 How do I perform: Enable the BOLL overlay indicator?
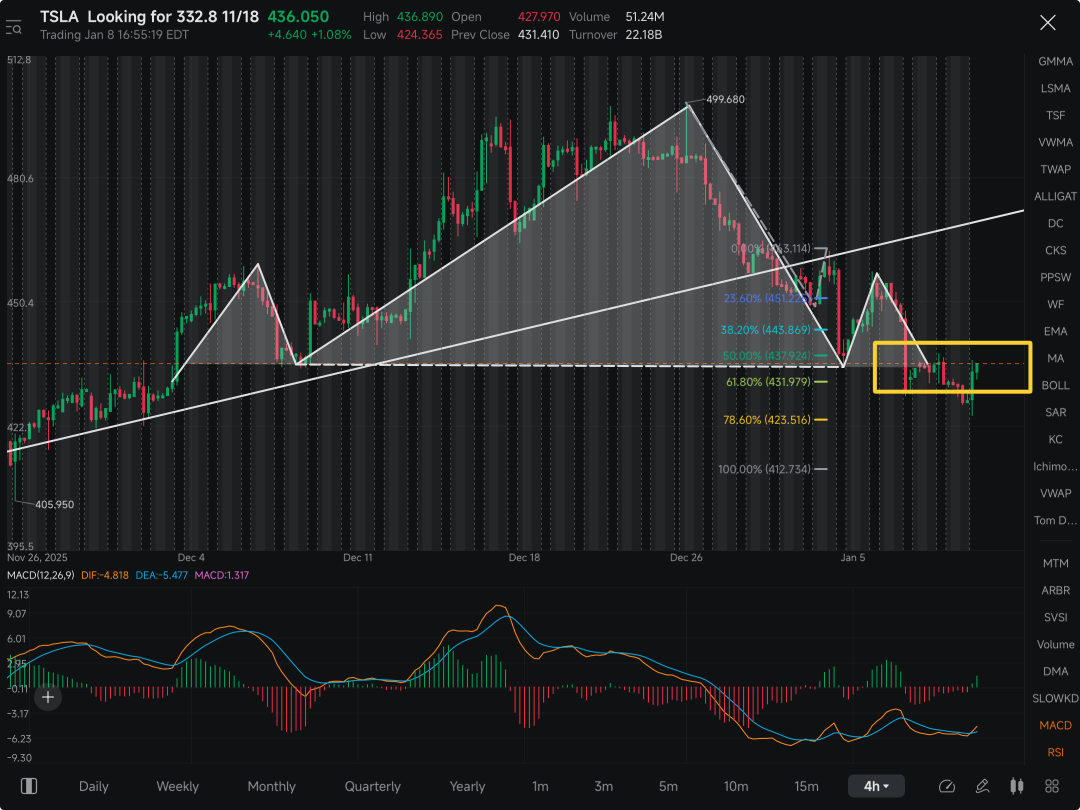coord(1055,385)
